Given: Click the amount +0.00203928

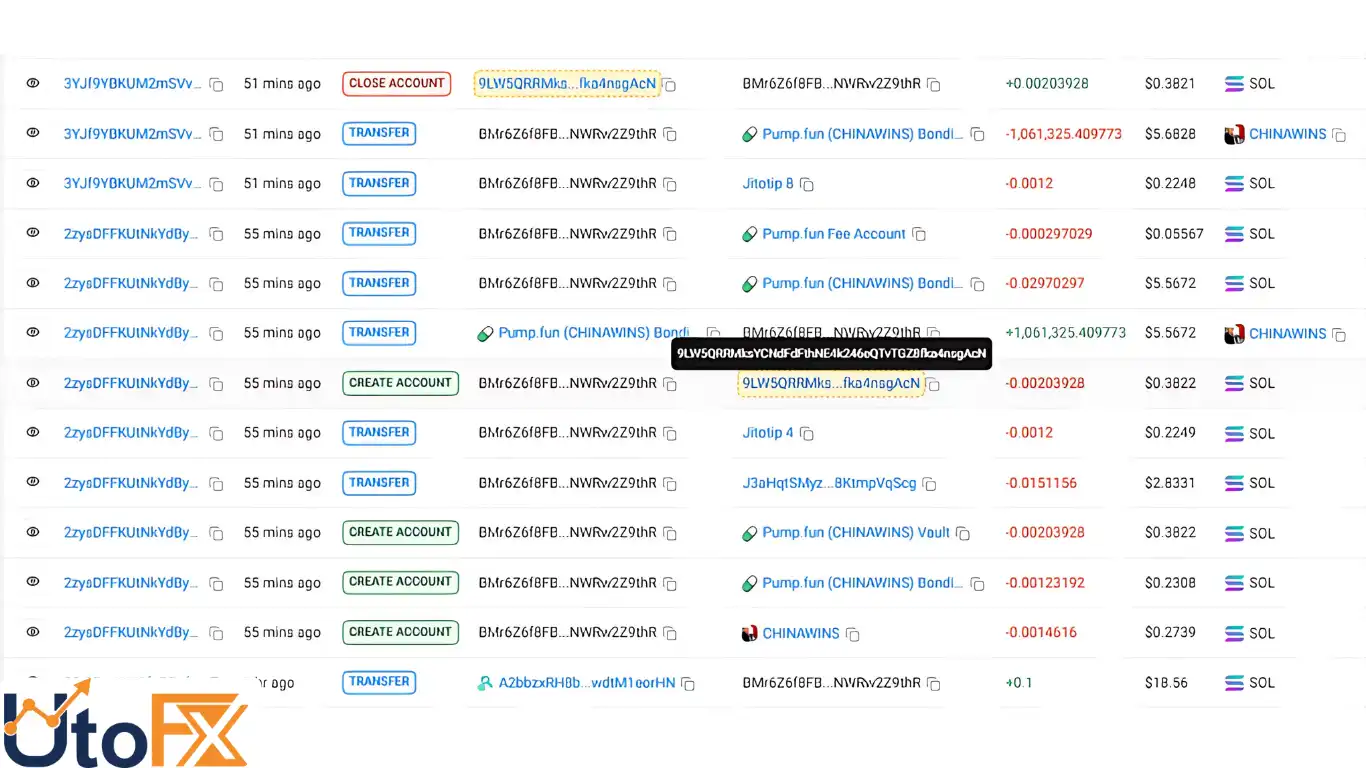Looking at the screenshot, I should click(x=1047, y=83).
